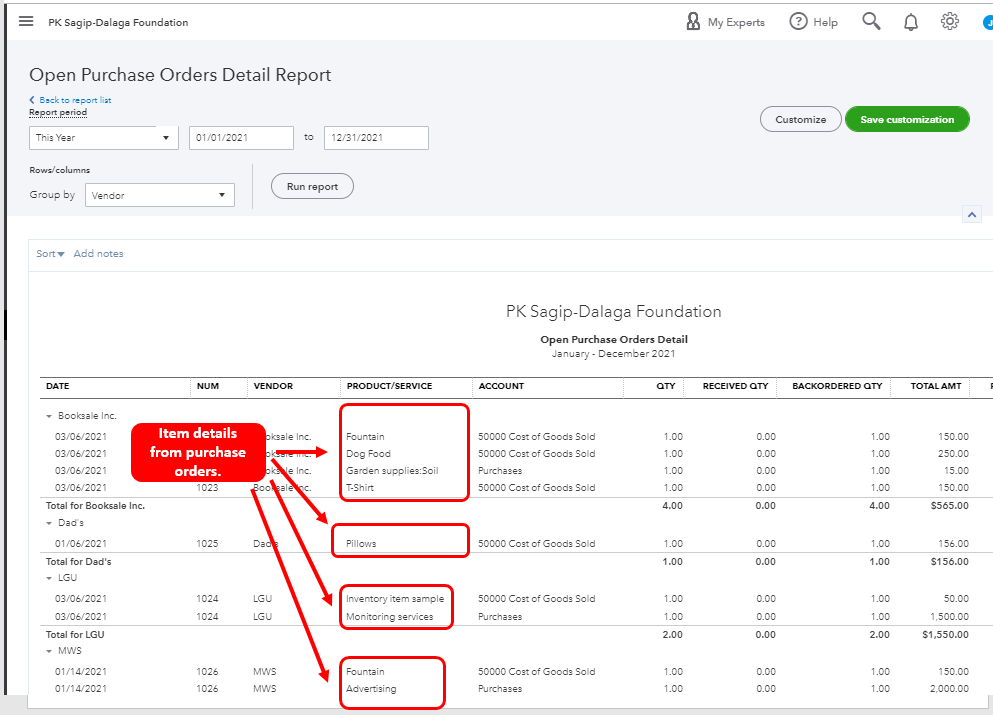993x715 pixels.
Task: Open the Help icon
Action: pos(798,22)
